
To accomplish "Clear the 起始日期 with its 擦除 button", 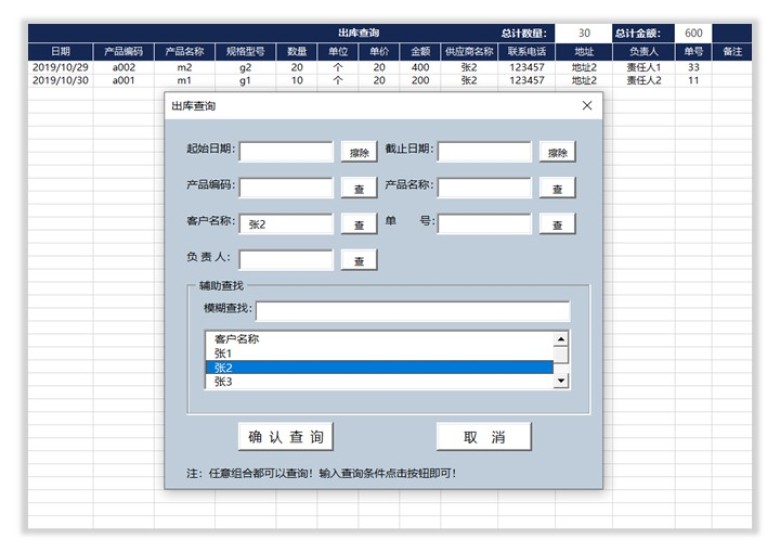I will point(359,152).
